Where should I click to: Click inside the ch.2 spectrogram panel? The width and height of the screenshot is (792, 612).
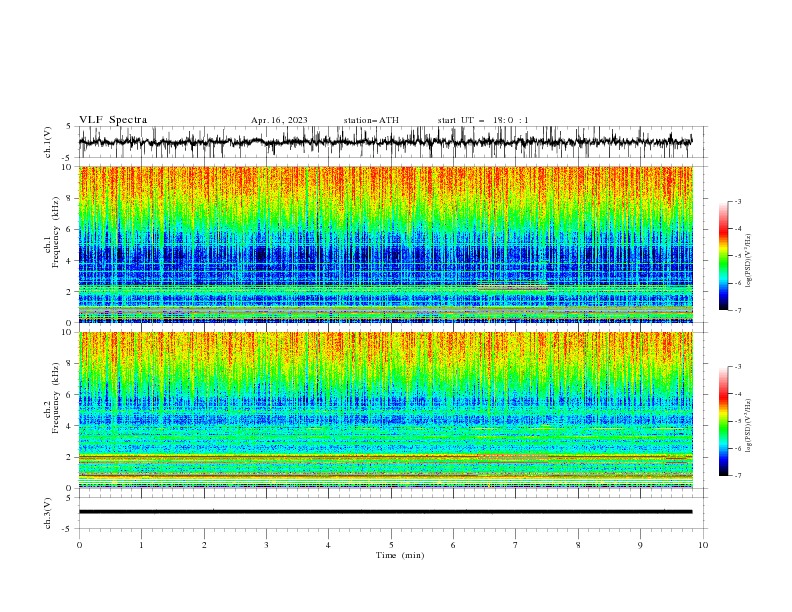pos(385,410)
